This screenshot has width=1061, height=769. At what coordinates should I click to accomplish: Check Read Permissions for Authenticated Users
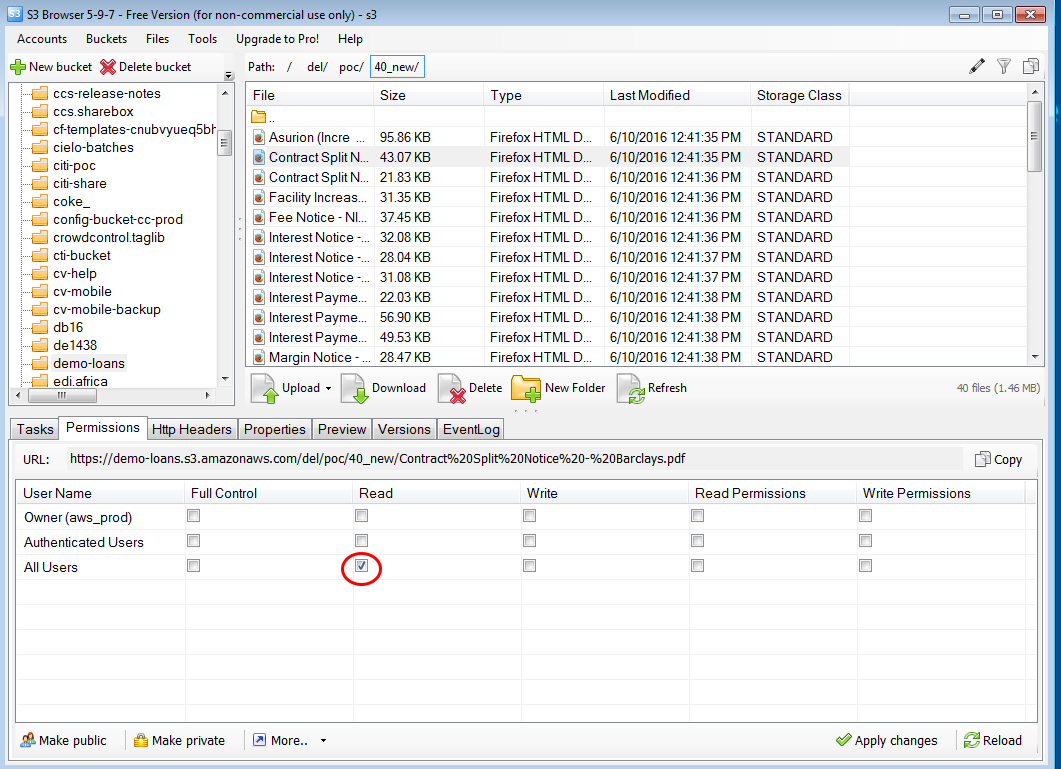pyautogui.click(x=697, y=541)
